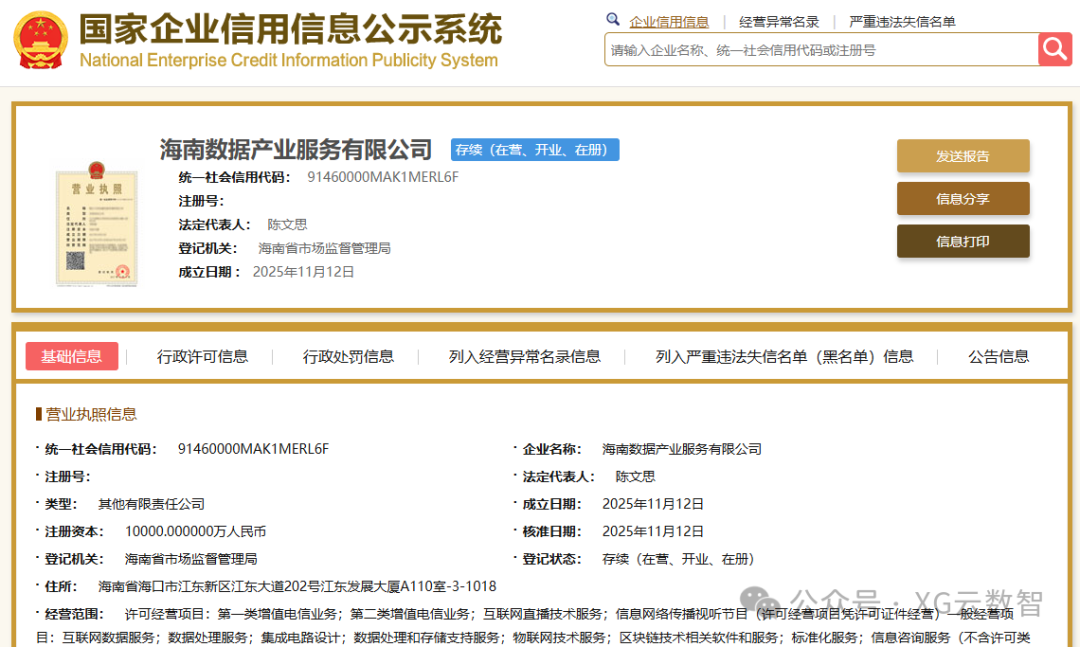Click the 国家企业信用信息公示系统 site title
The width and height of the screenshot is (1080, 647).
point(290,31)
